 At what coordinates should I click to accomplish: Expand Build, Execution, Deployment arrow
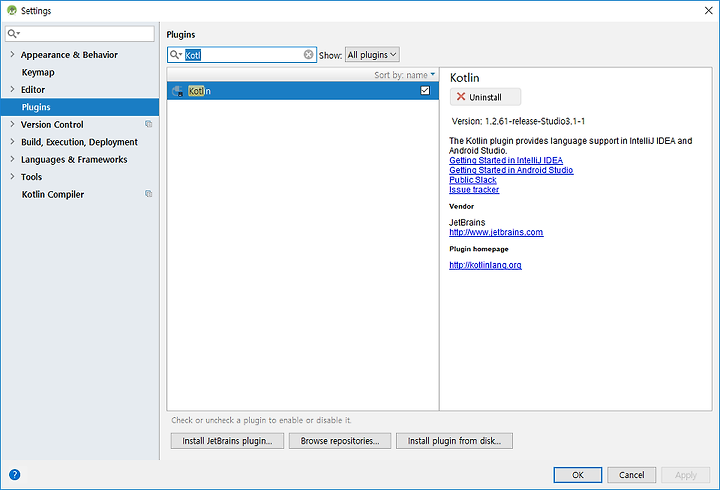click(x=12, y=141)
